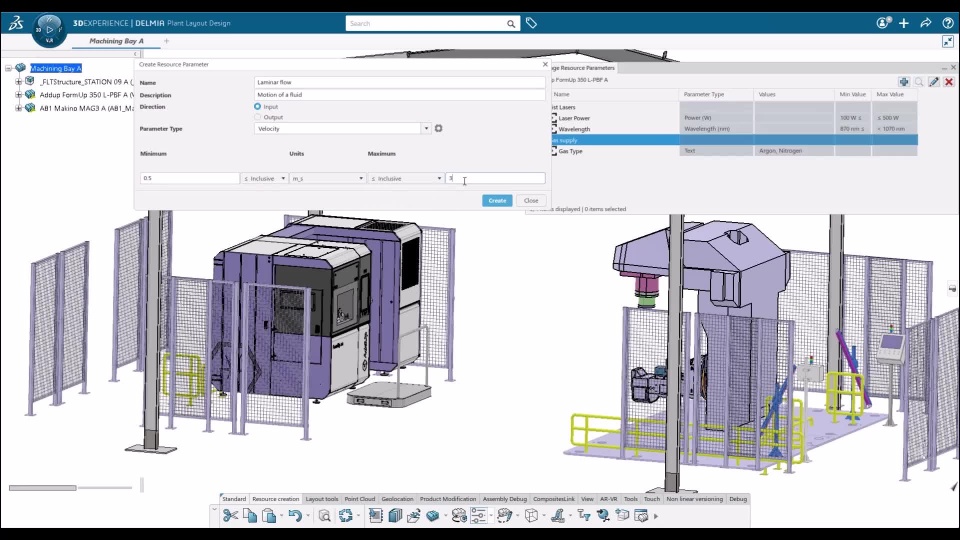
Task: Click the Maximum value input field
Action: pyautogui.click(x=495, y=178)
